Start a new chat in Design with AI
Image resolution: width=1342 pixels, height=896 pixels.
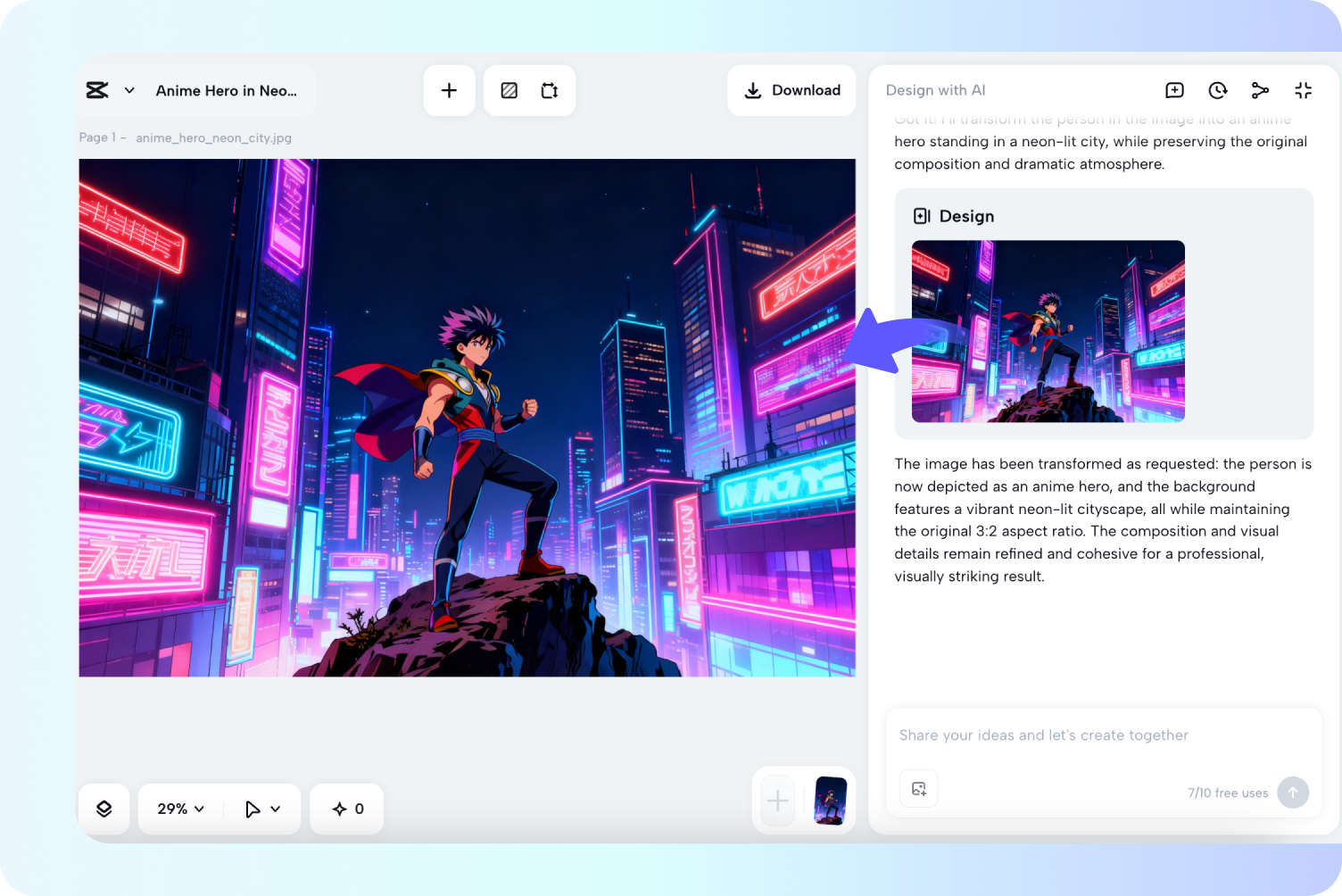pyautogui.click(x=1174, y=90)
